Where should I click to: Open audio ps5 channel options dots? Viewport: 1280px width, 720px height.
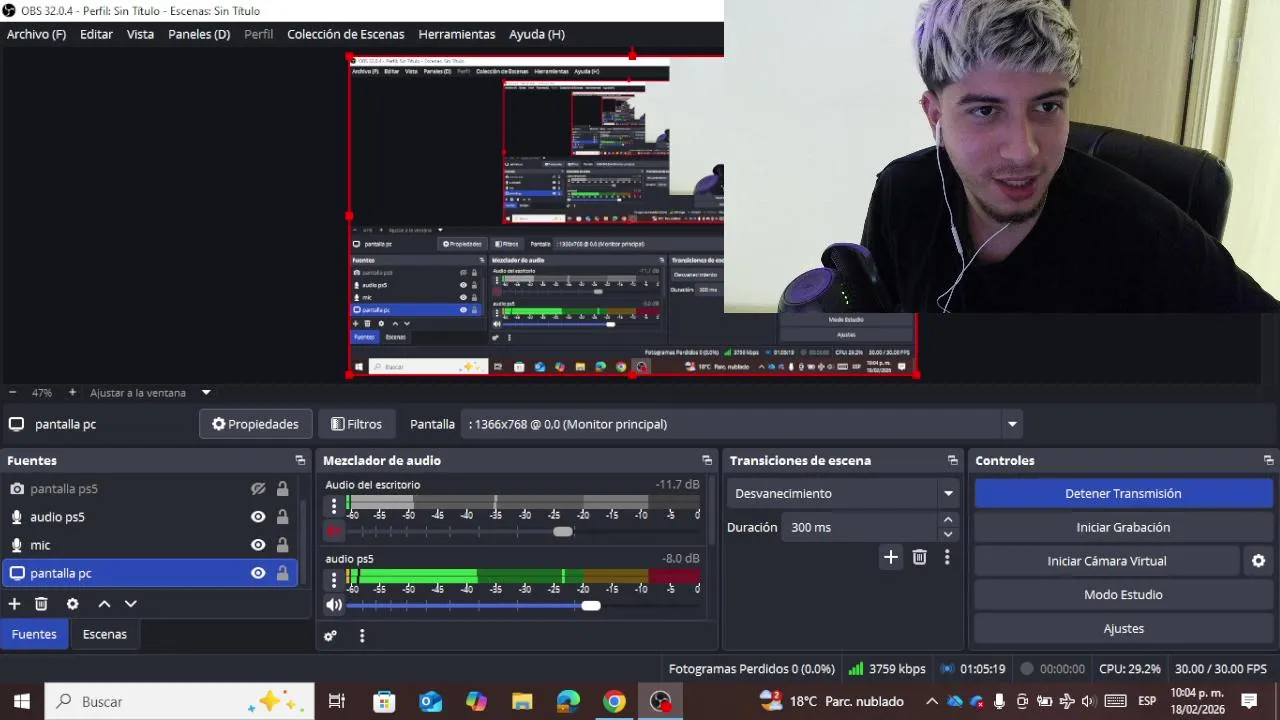tap(334, 580)
